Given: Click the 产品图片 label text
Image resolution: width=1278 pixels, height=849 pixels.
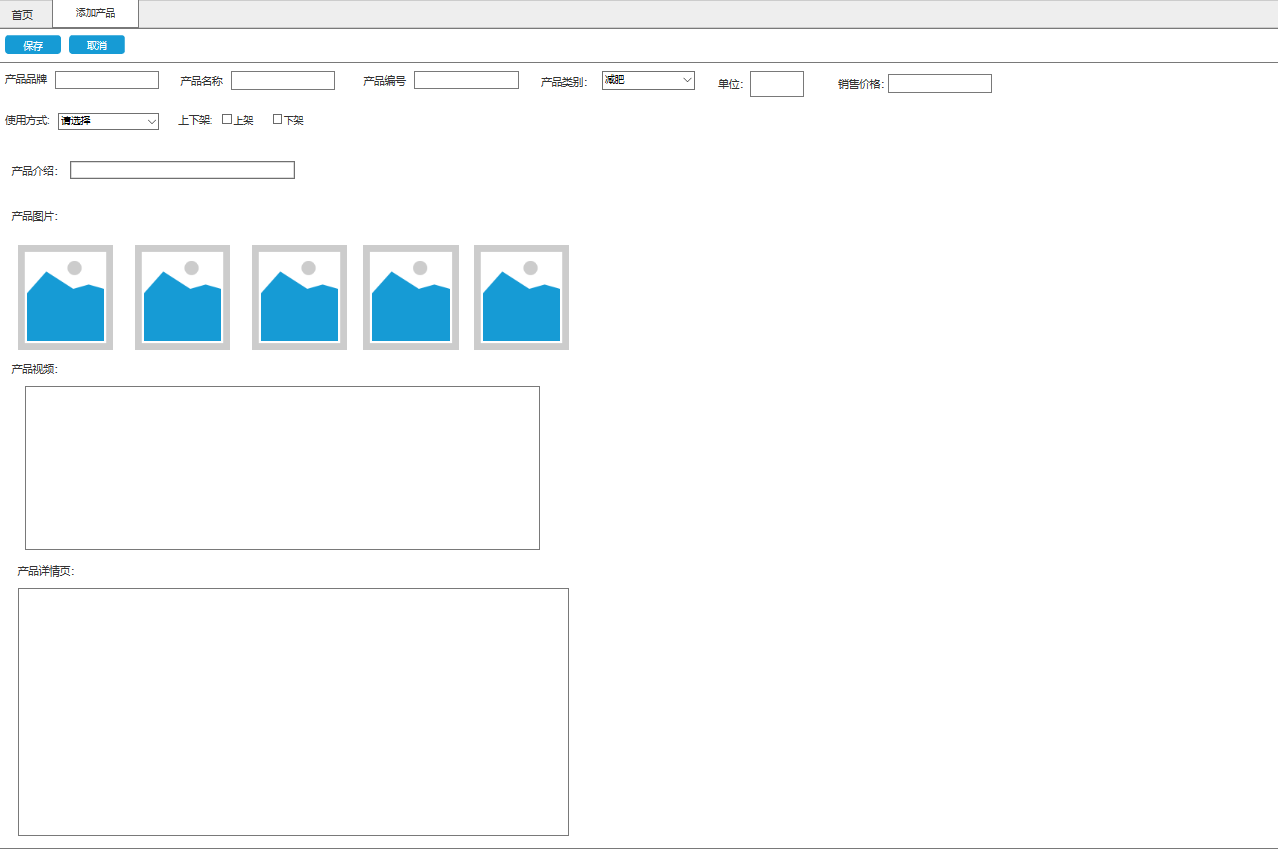Looking at the screenshot, I should pos(34,217).
